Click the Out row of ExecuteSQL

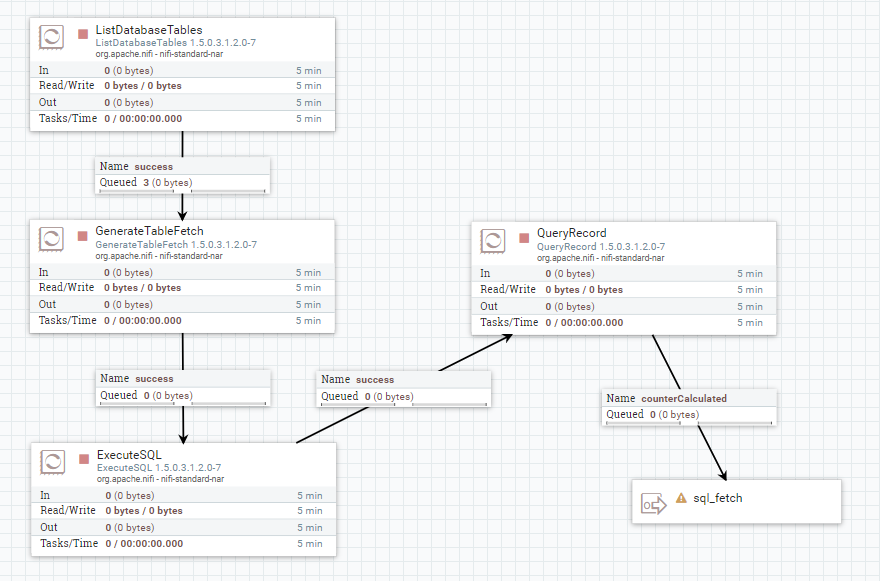point(184,527)
